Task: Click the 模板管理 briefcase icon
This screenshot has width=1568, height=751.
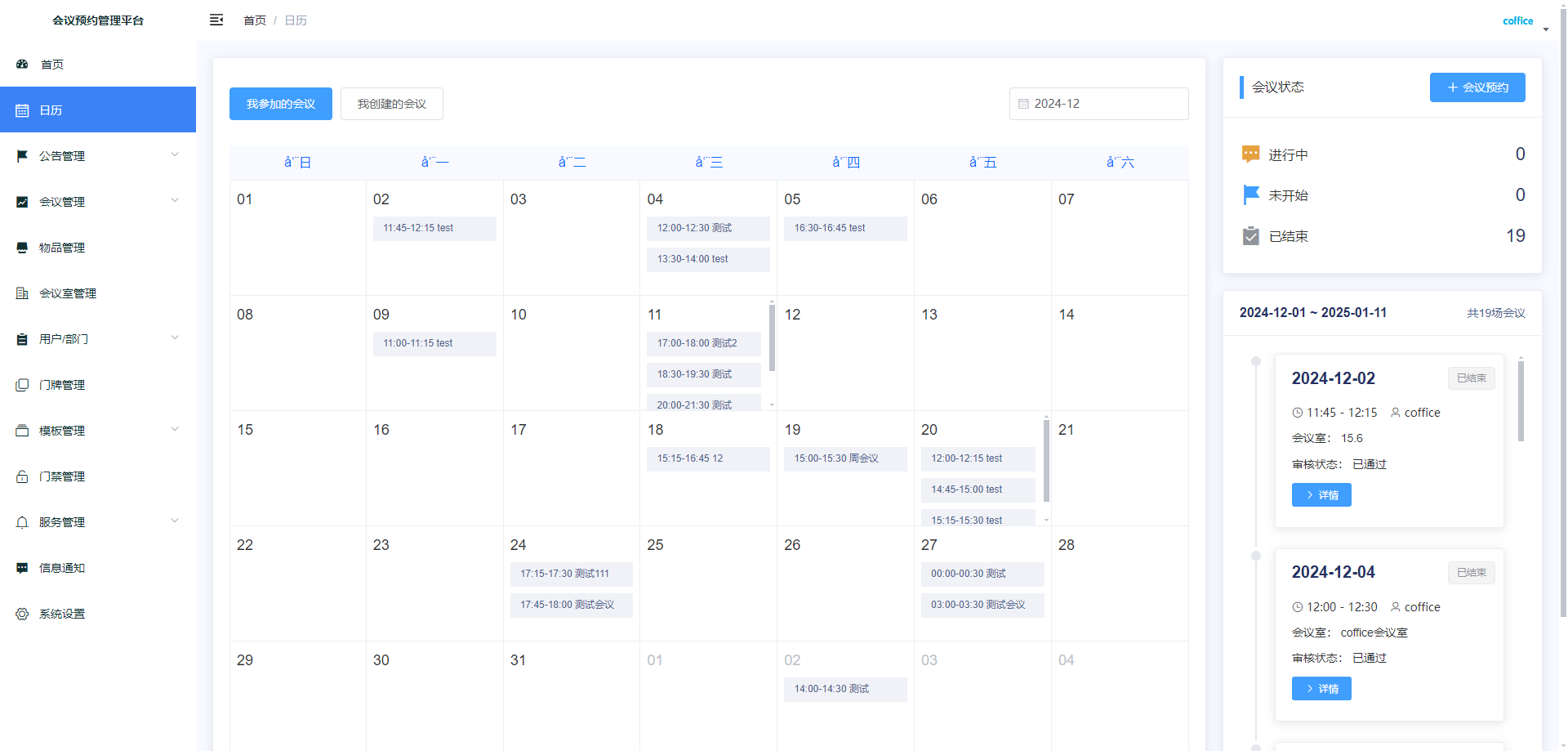Action: (x=22, y=431)
